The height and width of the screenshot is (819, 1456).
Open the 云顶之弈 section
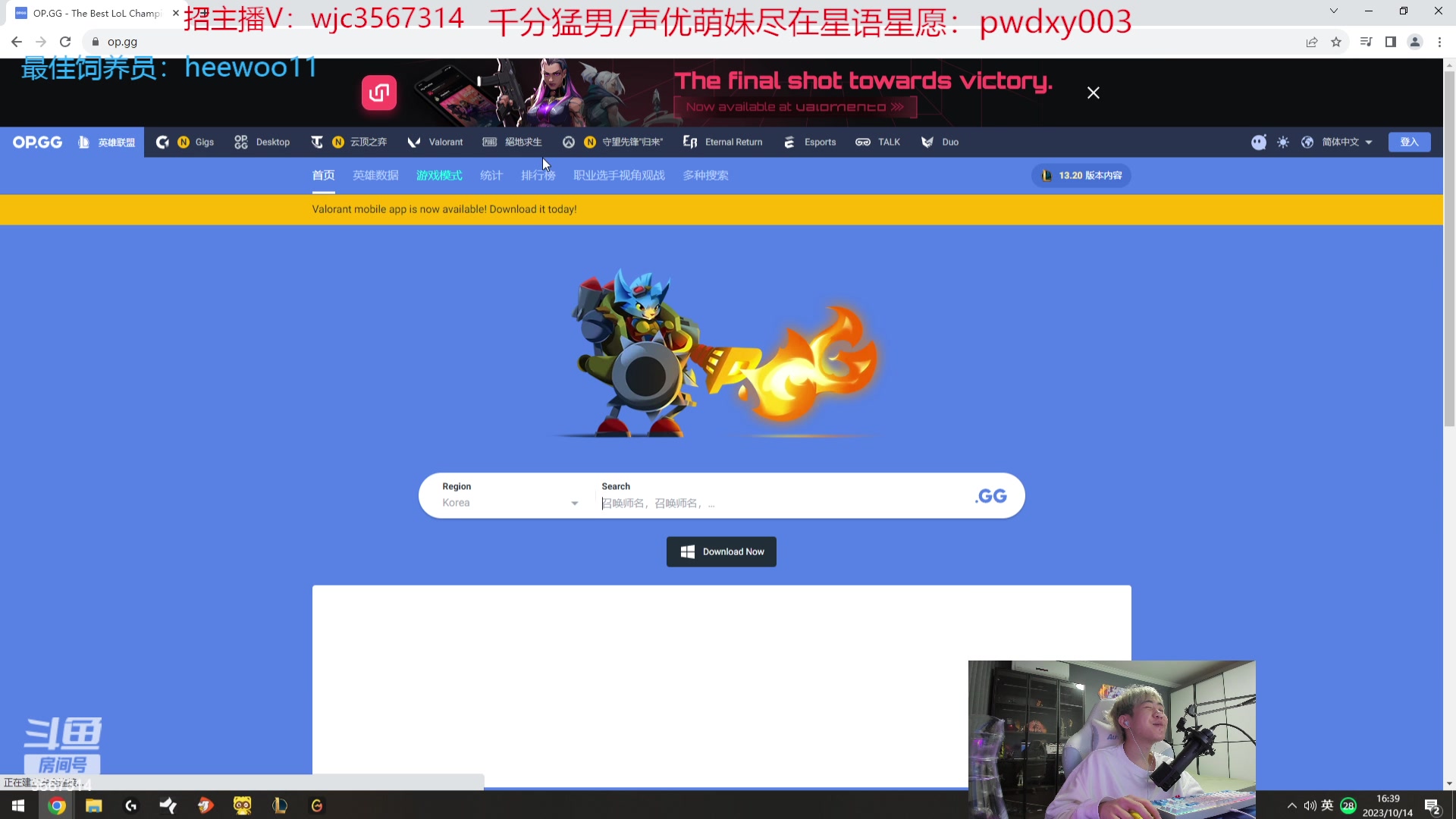350,142
